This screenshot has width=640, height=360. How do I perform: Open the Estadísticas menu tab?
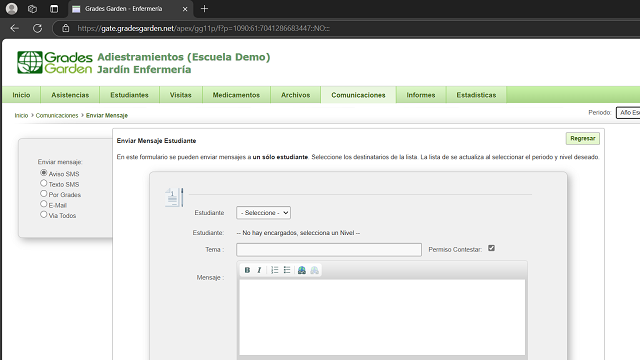tap(476, 95)
